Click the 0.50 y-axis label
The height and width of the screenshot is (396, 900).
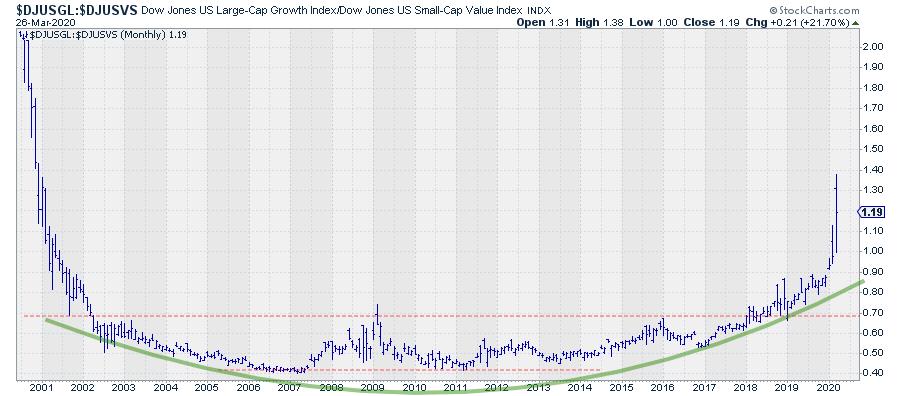(x=872, y=353)
